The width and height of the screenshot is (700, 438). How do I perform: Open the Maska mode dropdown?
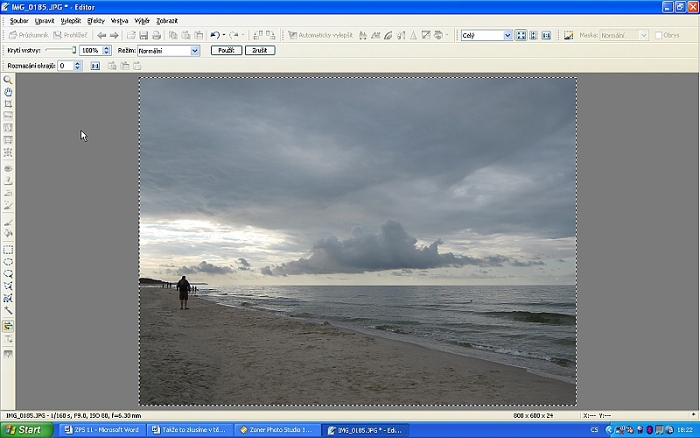tap(624, 35)
